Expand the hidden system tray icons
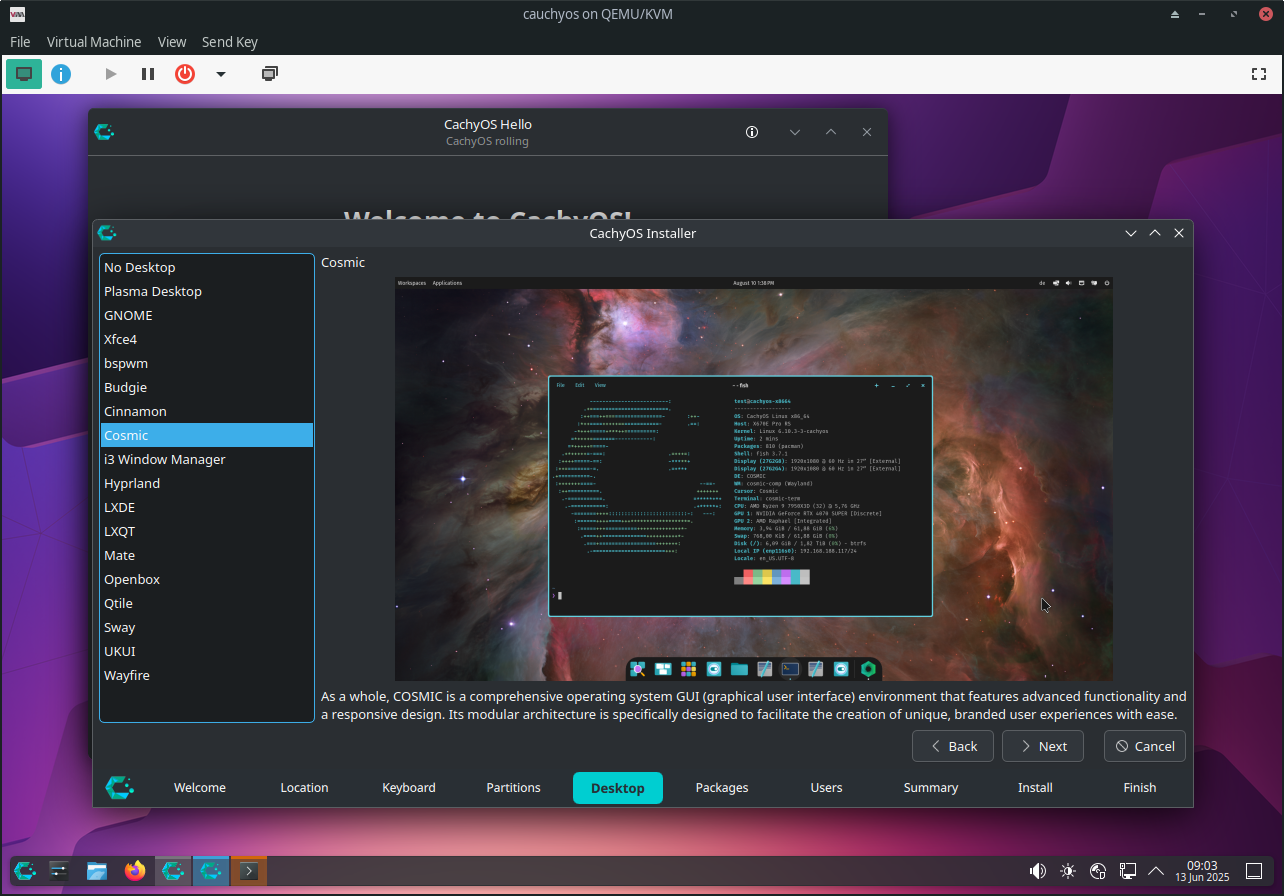The width and height of the screenshot is (1284, 896). [1156, 871]
